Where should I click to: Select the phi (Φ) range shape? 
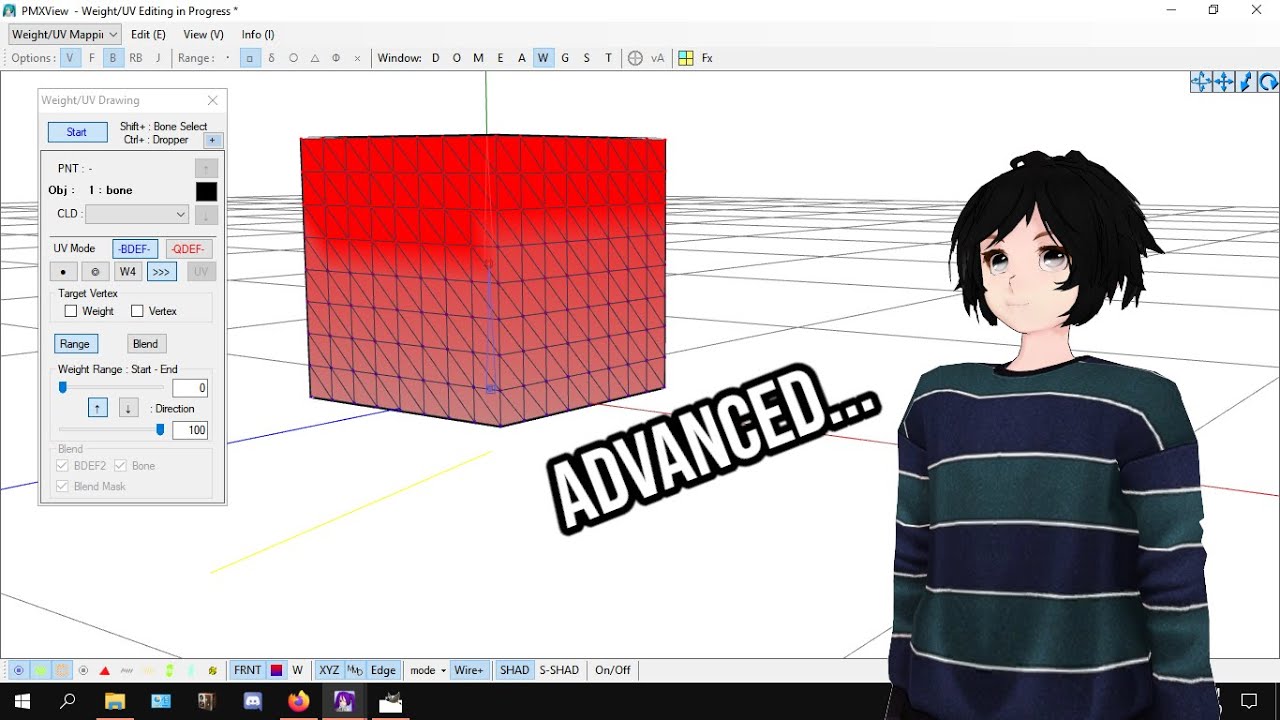(x=336, y=58)
